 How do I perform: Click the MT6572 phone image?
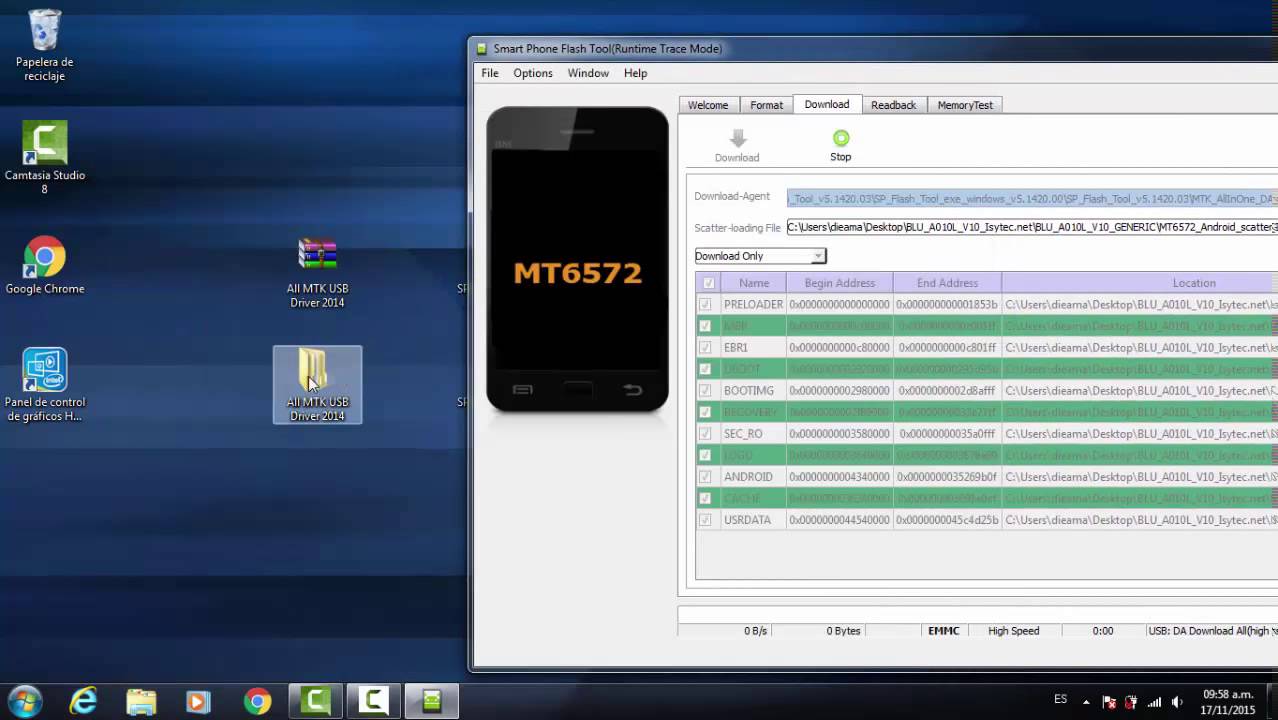578,259
